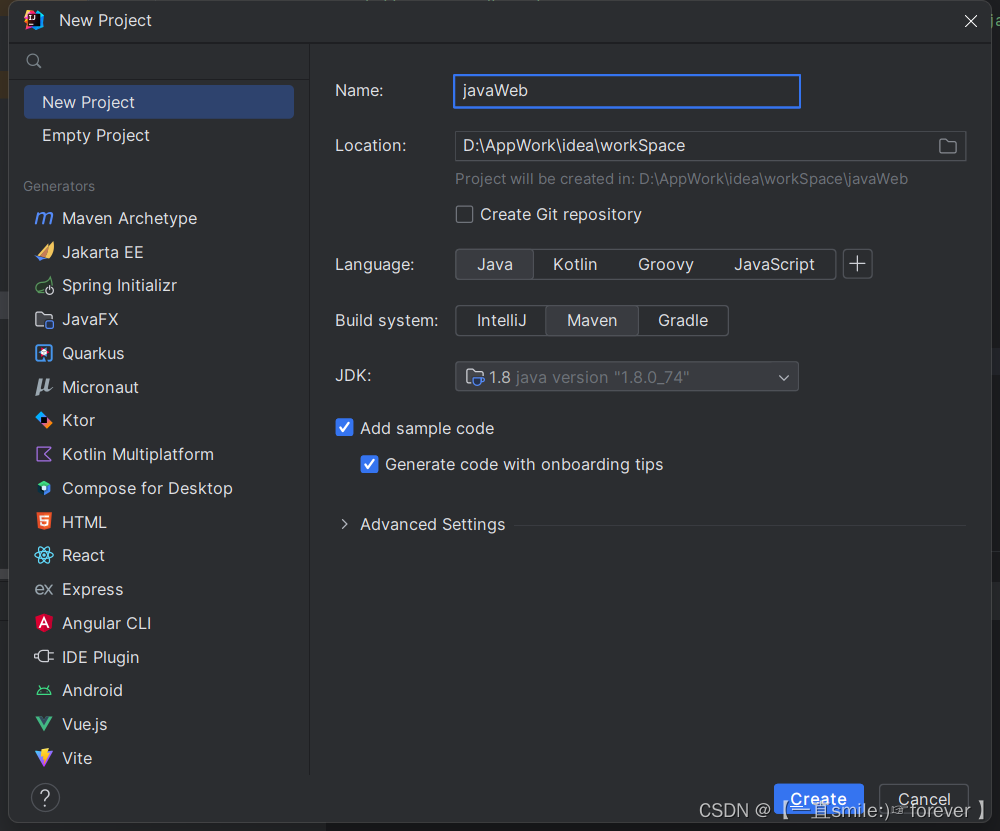Click the Kotlin Multiplatform icon
This screenshot has width=1000, height=831.
tap(44, 454)
